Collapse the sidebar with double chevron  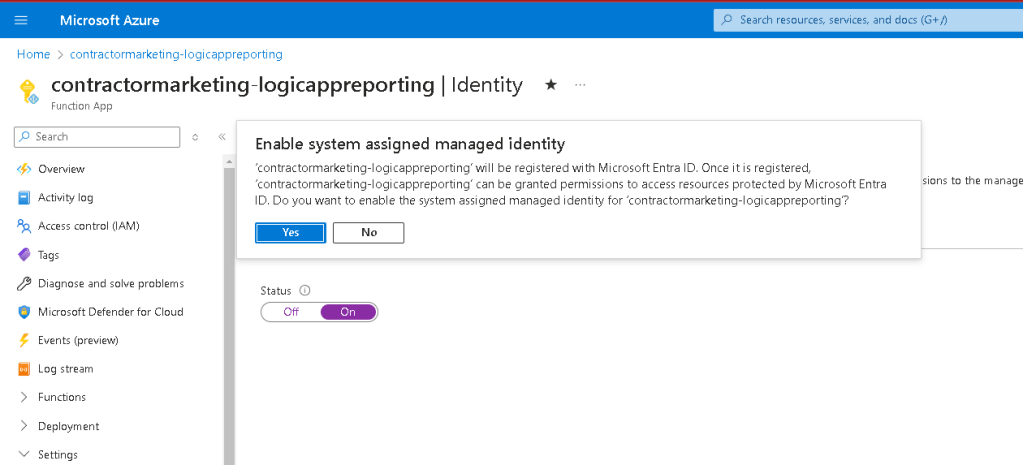[x=222, y=137]
